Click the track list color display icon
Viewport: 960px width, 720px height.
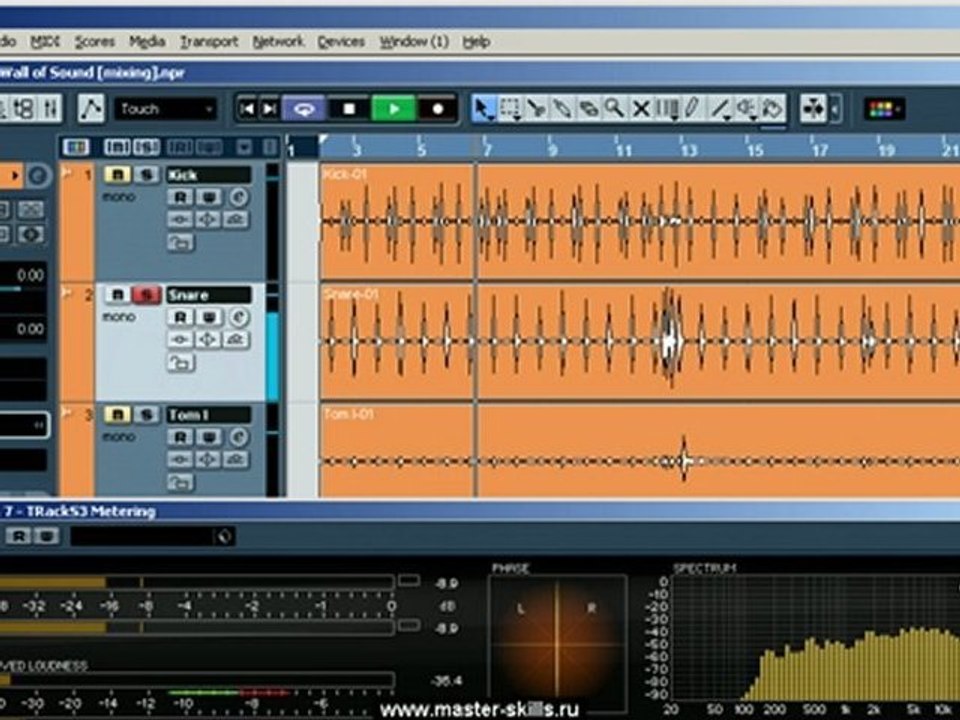pyautogui.click(x=76, y=147)
